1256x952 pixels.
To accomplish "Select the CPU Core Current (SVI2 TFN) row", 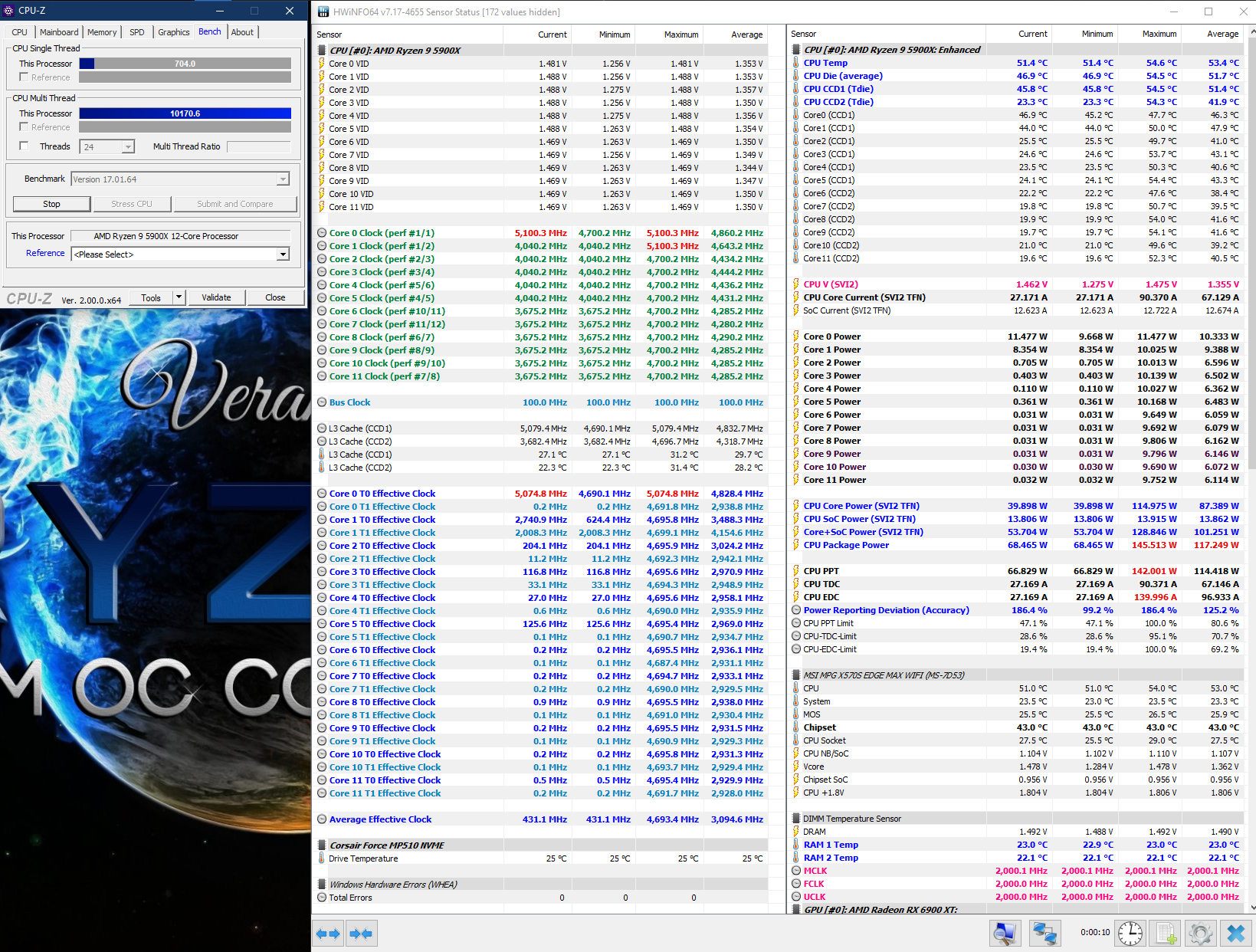I will (1016, 297).
